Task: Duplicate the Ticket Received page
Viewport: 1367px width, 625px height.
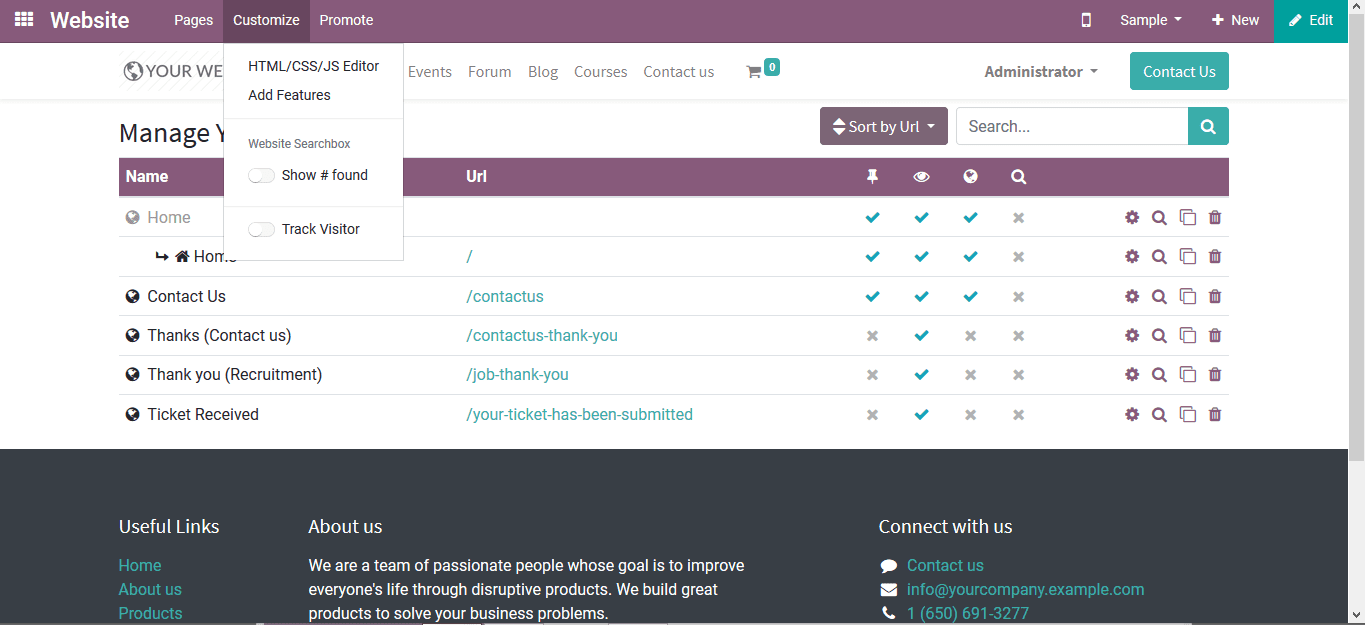Action: click(x=1187, y=413)
